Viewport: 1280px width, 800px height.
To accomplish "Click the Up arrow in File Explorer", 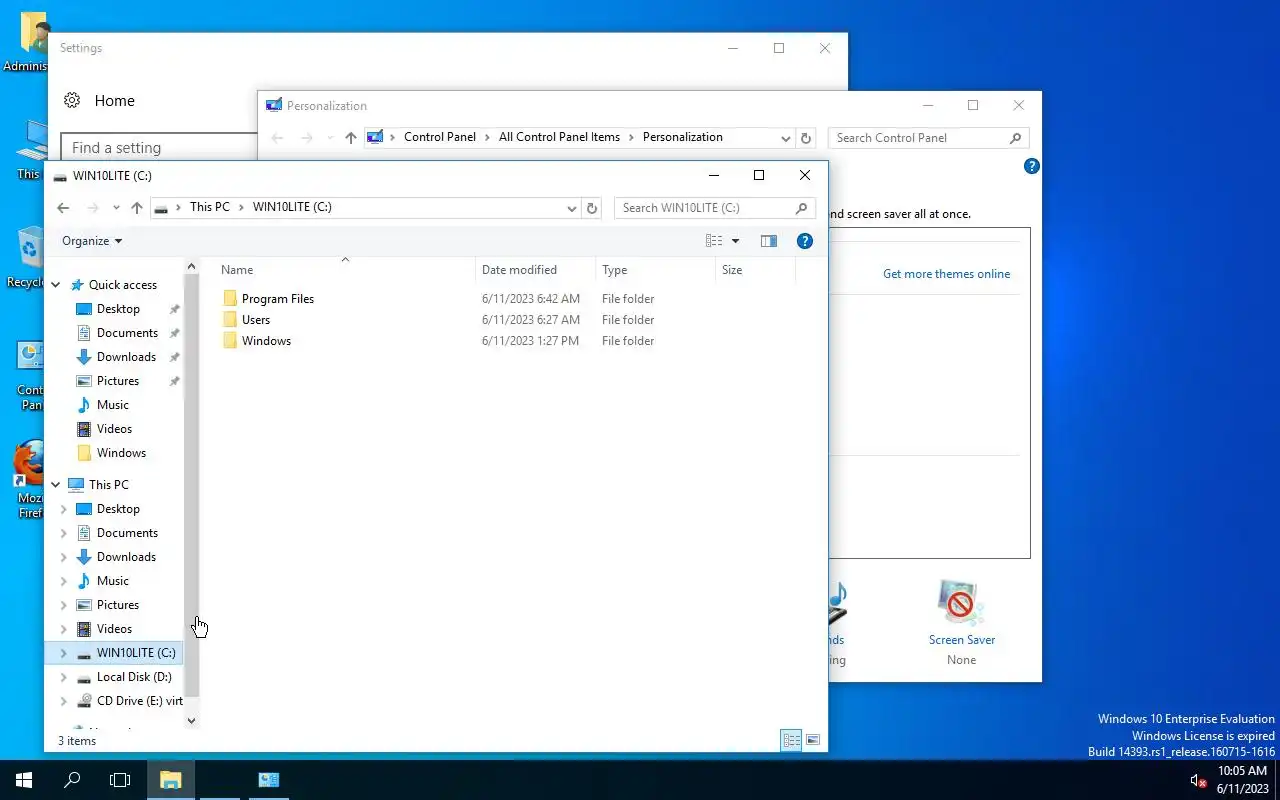I will [x=137, y=208].
